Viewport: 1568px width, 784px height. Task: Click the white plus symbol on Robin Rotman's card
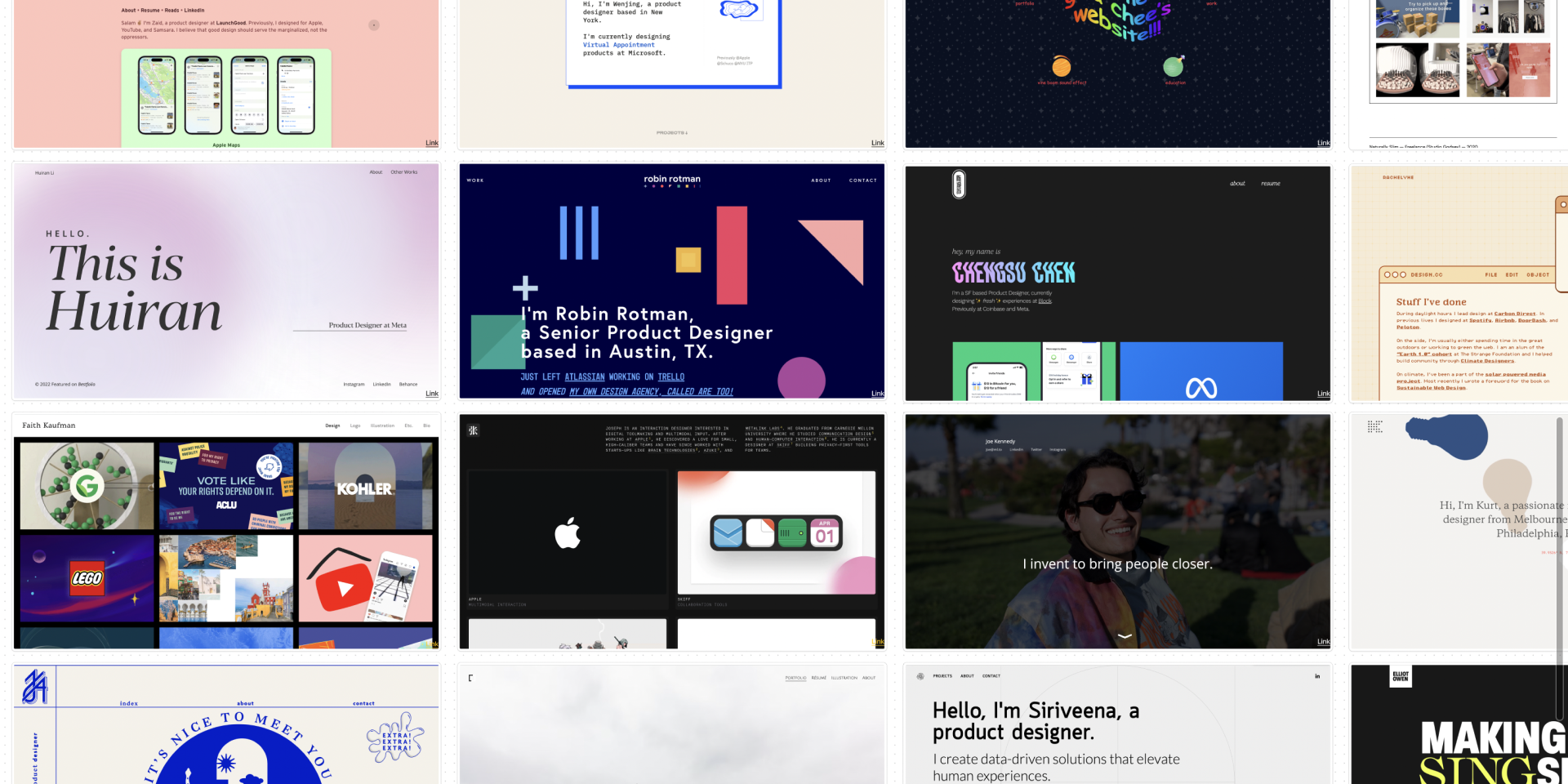pyautogui.click(x=525, y=288)
